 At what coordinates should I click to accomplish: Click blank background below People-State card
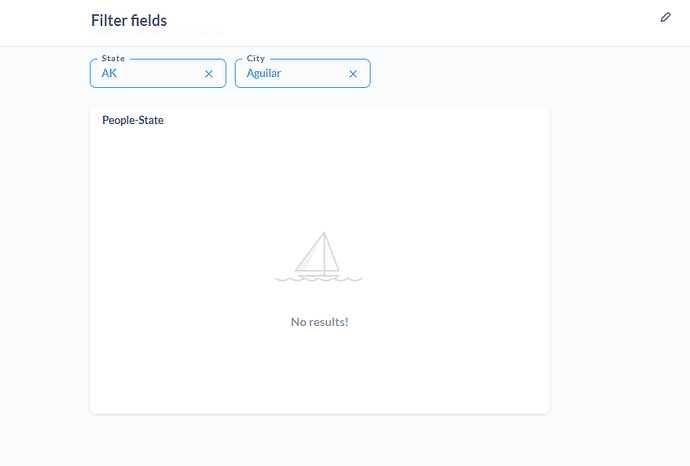[320, 440]
